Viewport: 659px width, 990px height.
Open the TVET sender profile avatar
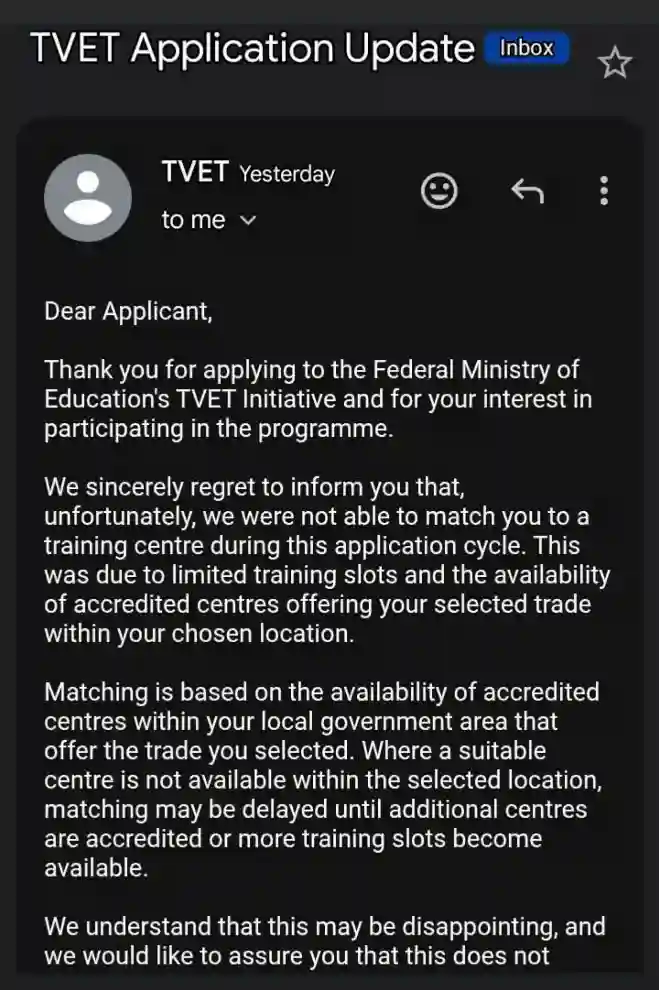tap(88, 197)
